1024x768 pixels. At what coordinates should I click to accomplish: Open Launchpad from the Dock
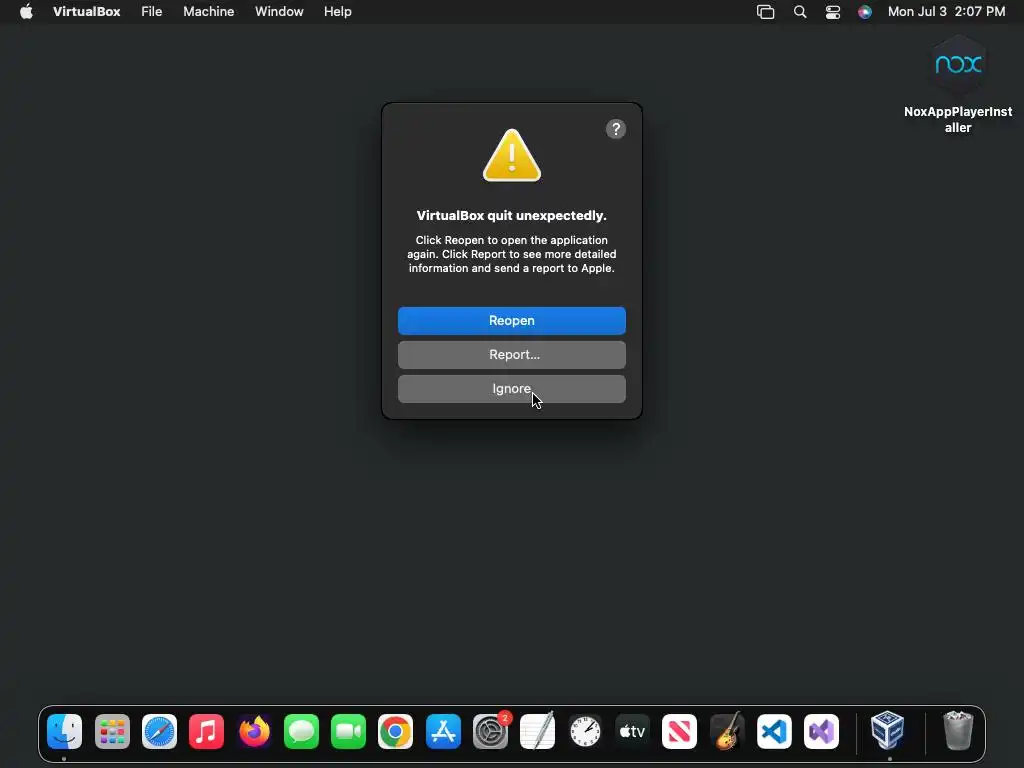tap(112, 731)
